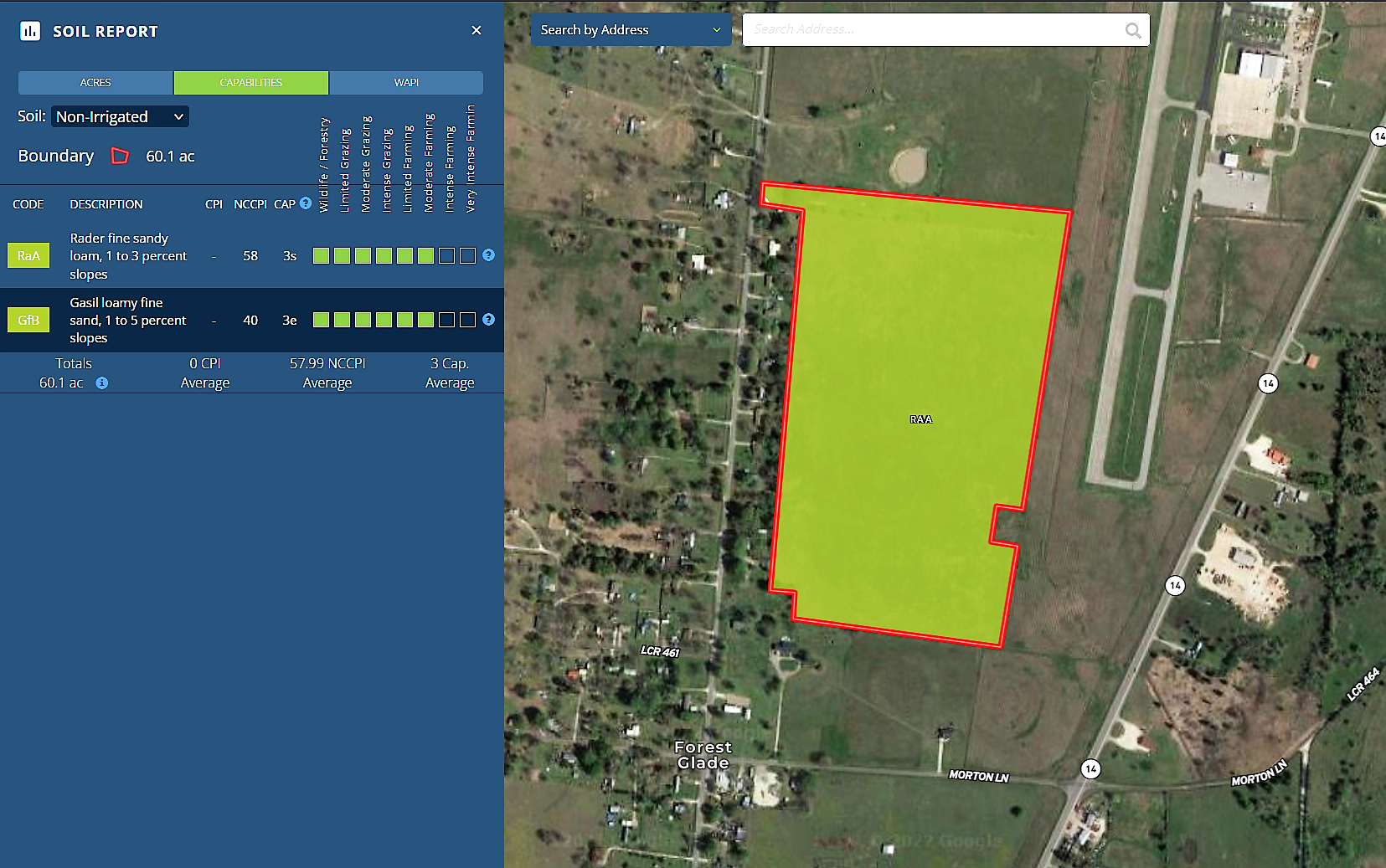Screen dimensions: 1386x868
Task: Click help icon on GfB soil row
Action: click(489, 320)
